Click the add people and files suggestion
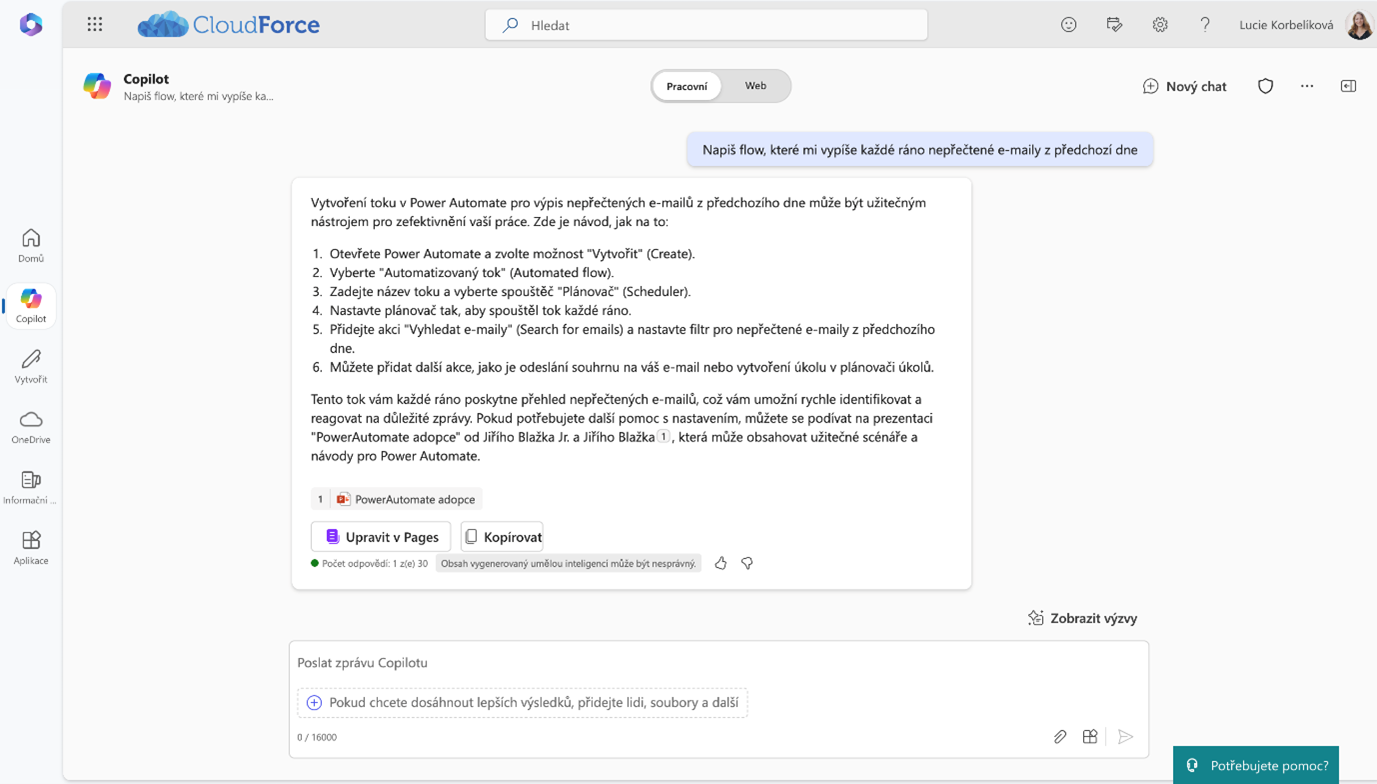Image resolution: width=1377 pixels, height=784 pixels. [x=522, y=702]
